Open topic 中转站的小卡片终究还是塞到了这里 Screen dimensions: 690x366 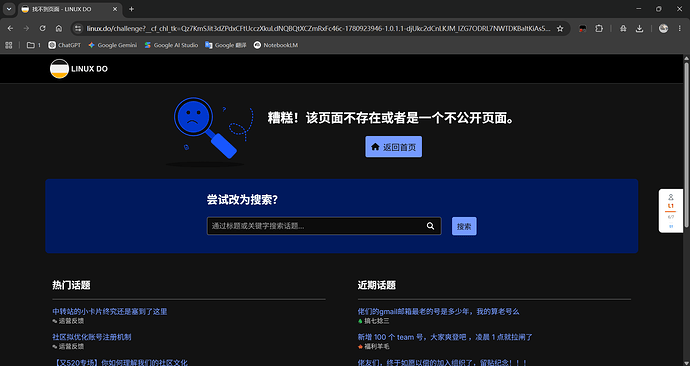pyautogui.click(x=110, y=311)
